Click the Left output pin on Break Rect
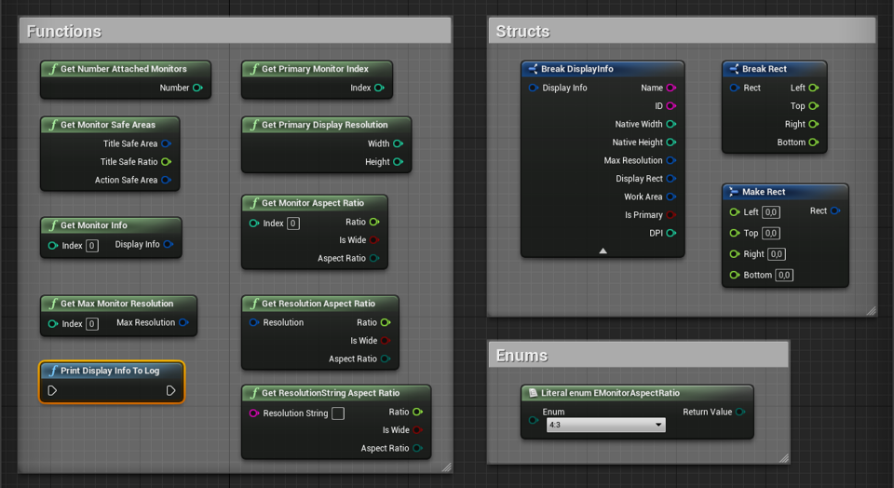The height and width of the screenshot is (488, 894). pos(814,88)
